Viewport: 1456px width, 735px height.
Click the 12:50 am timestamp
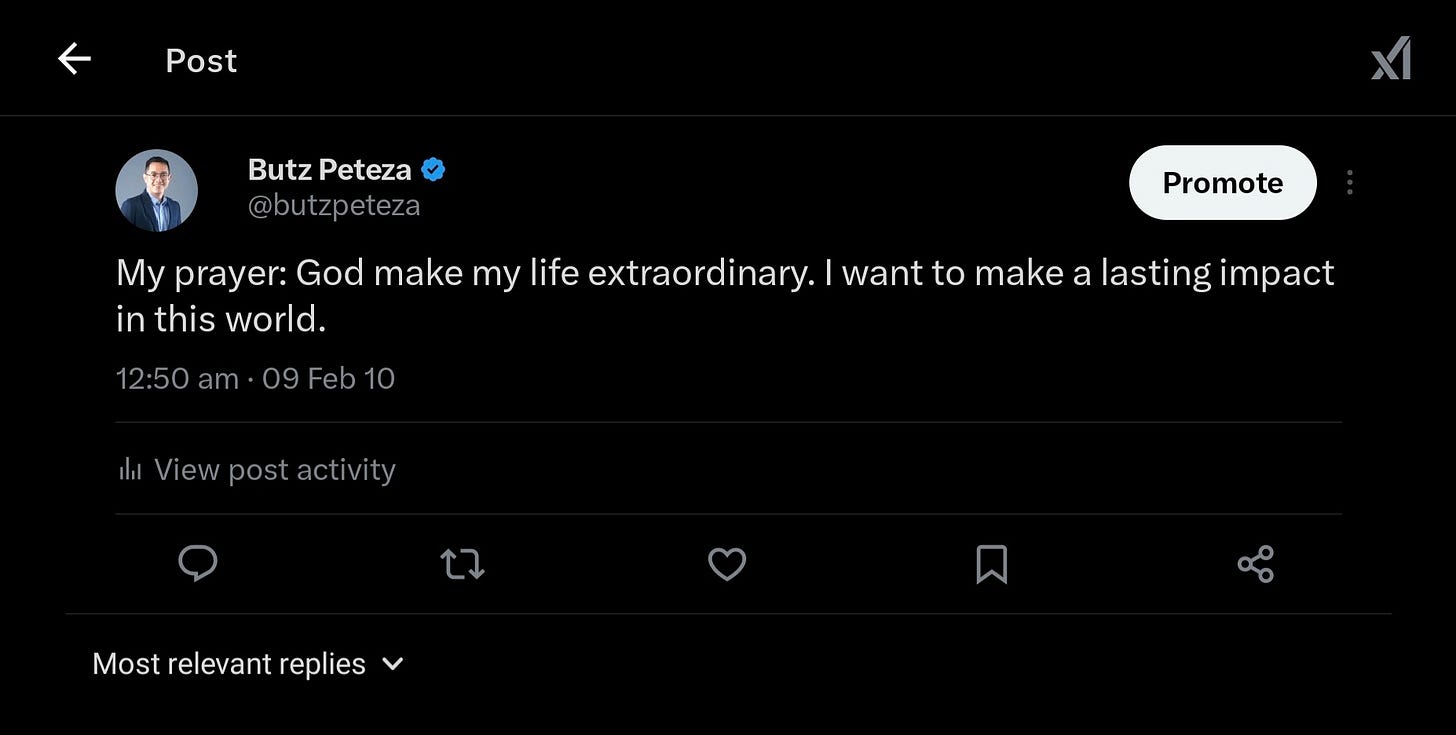(x=177, y=379)
